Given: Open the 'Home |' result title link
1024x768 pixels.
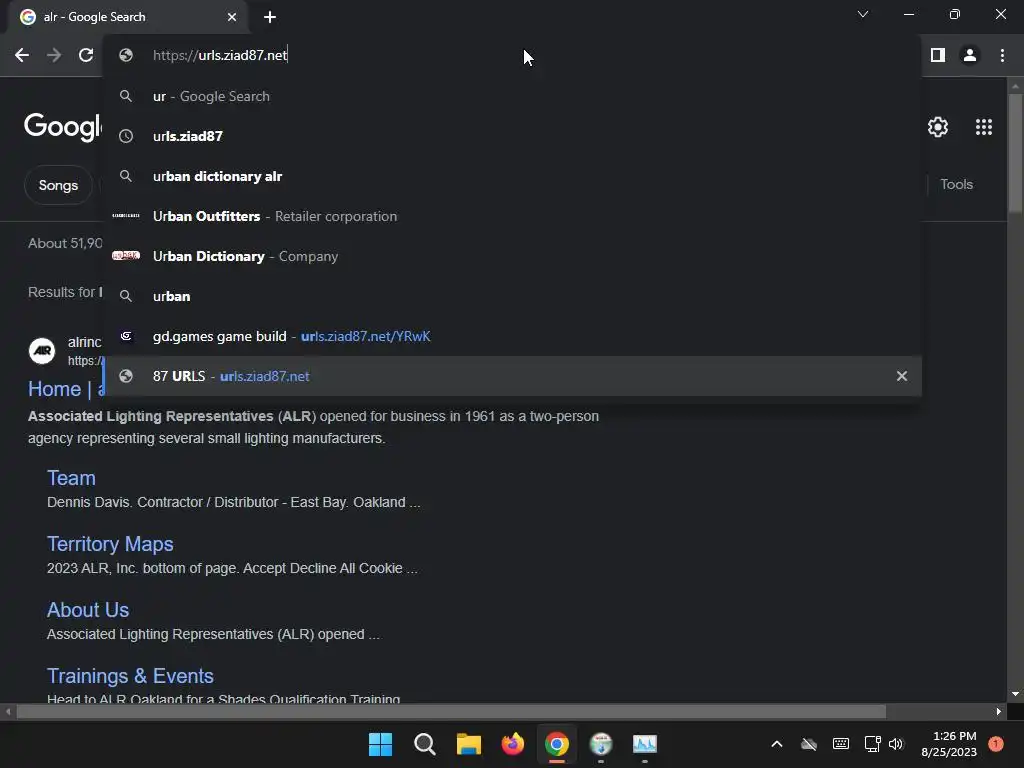Looking at the screenshot, I should tap(65, 389).
